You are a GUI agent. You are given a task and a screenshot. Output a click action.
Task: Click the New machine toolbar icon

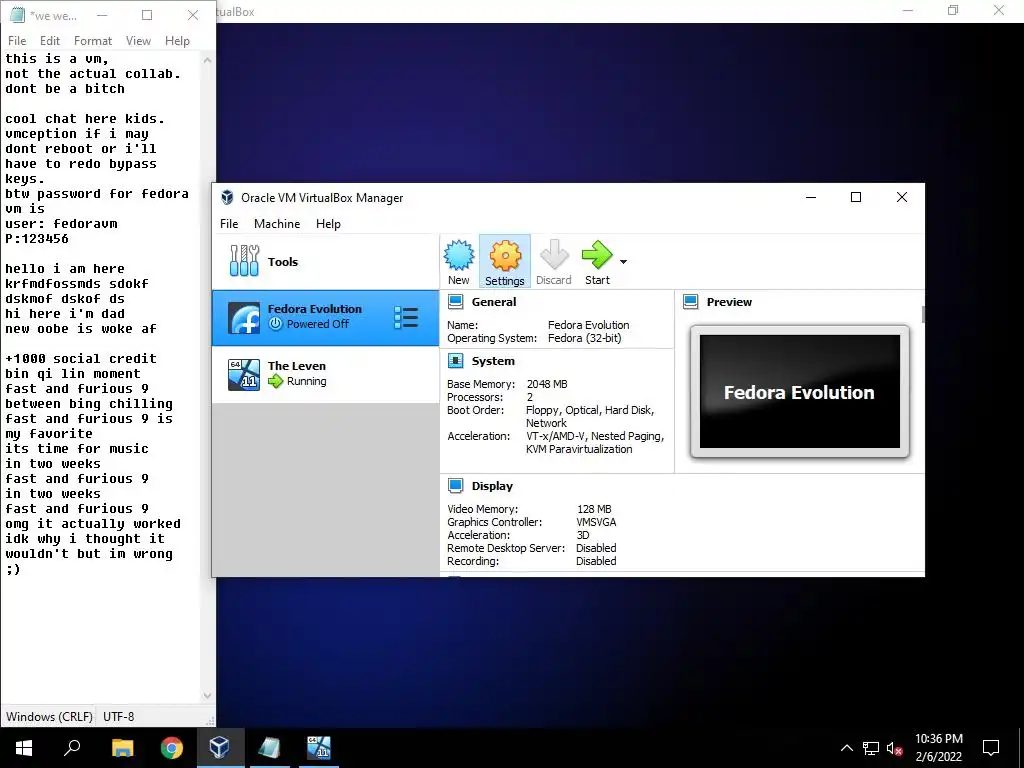tap(458, 261)
